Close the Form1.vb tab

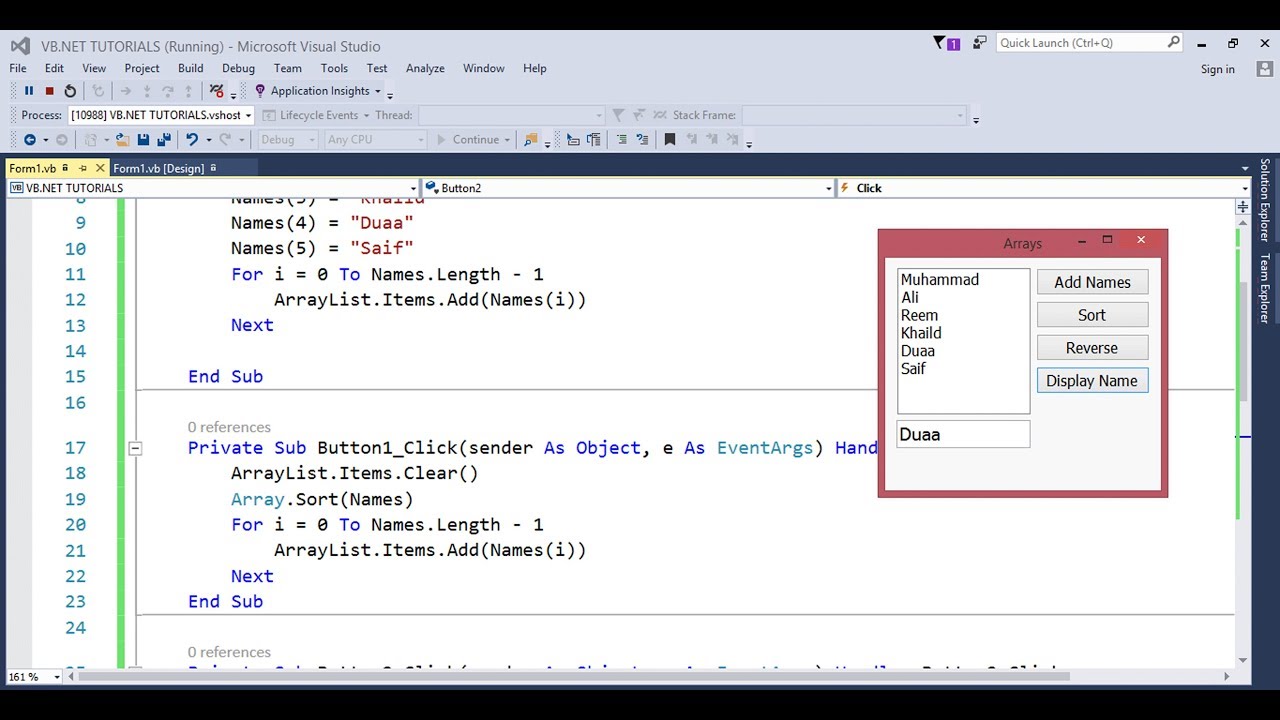(100, 168)
